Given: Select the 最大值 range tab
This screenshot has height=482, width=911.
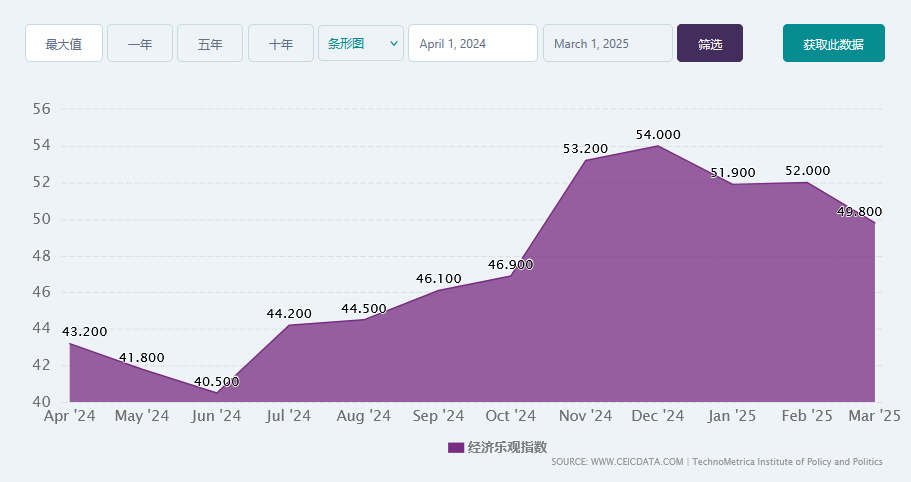Looking at the screenshot, I should coord(64,44).
